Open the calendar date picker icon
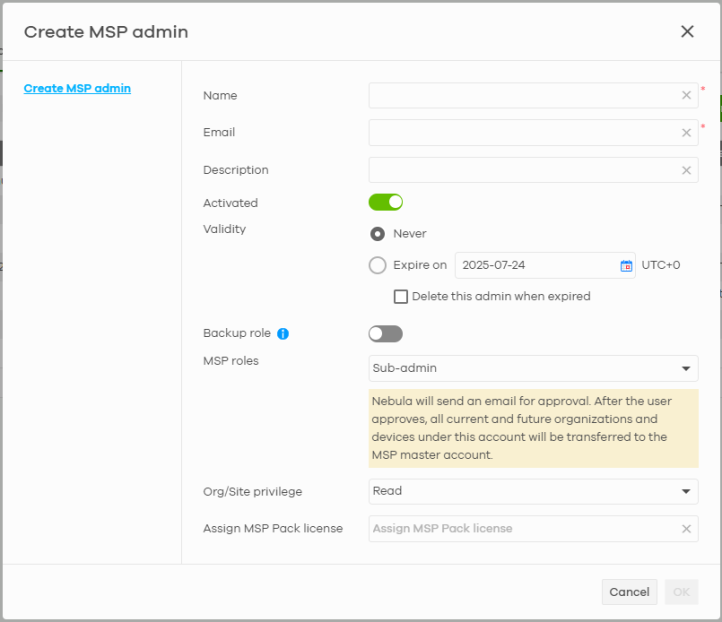The image size is (722, 622). pos(626,266)
